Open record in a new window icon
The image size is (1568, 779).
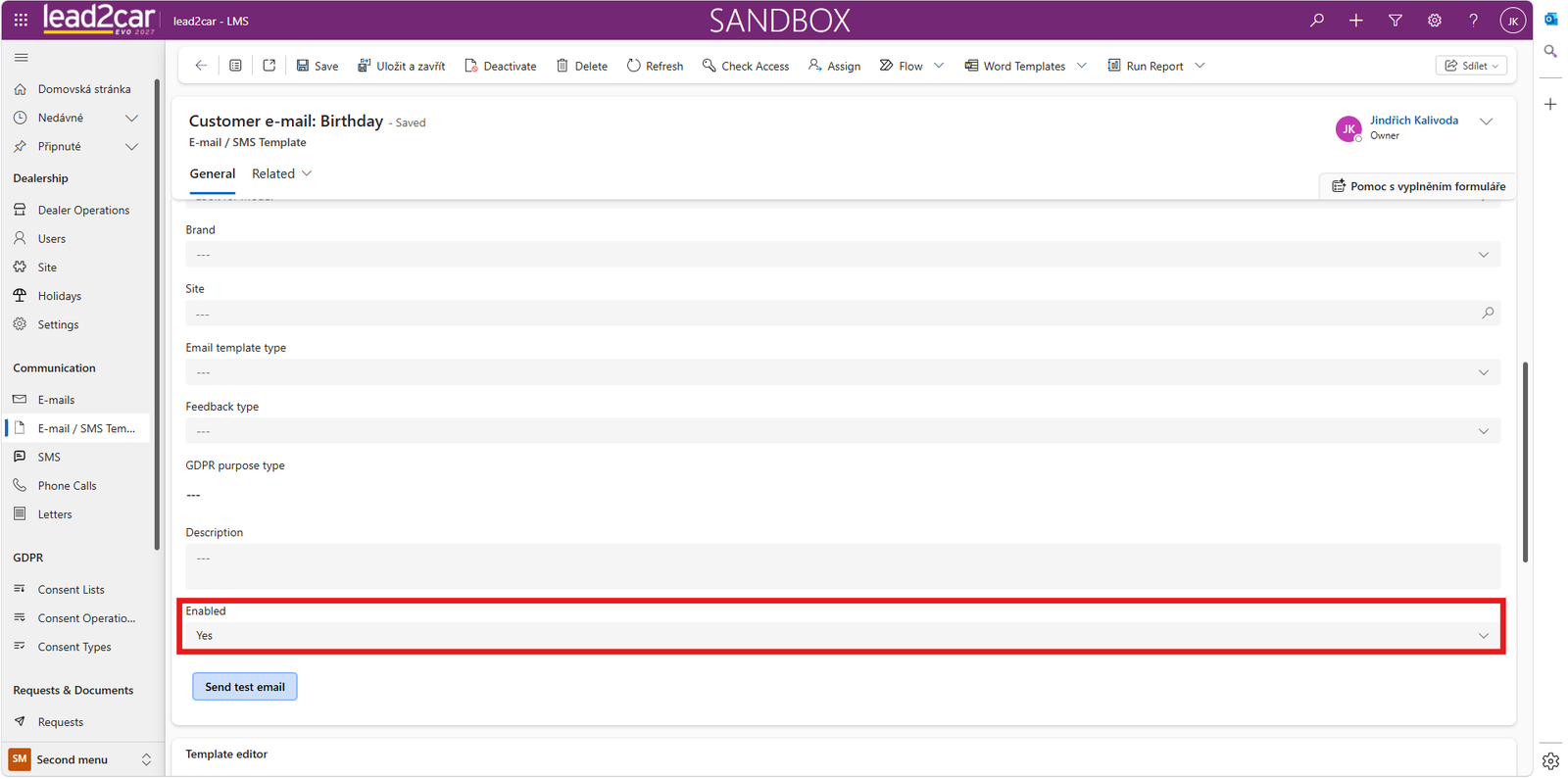pyautogui.click(x=269, y=66)
